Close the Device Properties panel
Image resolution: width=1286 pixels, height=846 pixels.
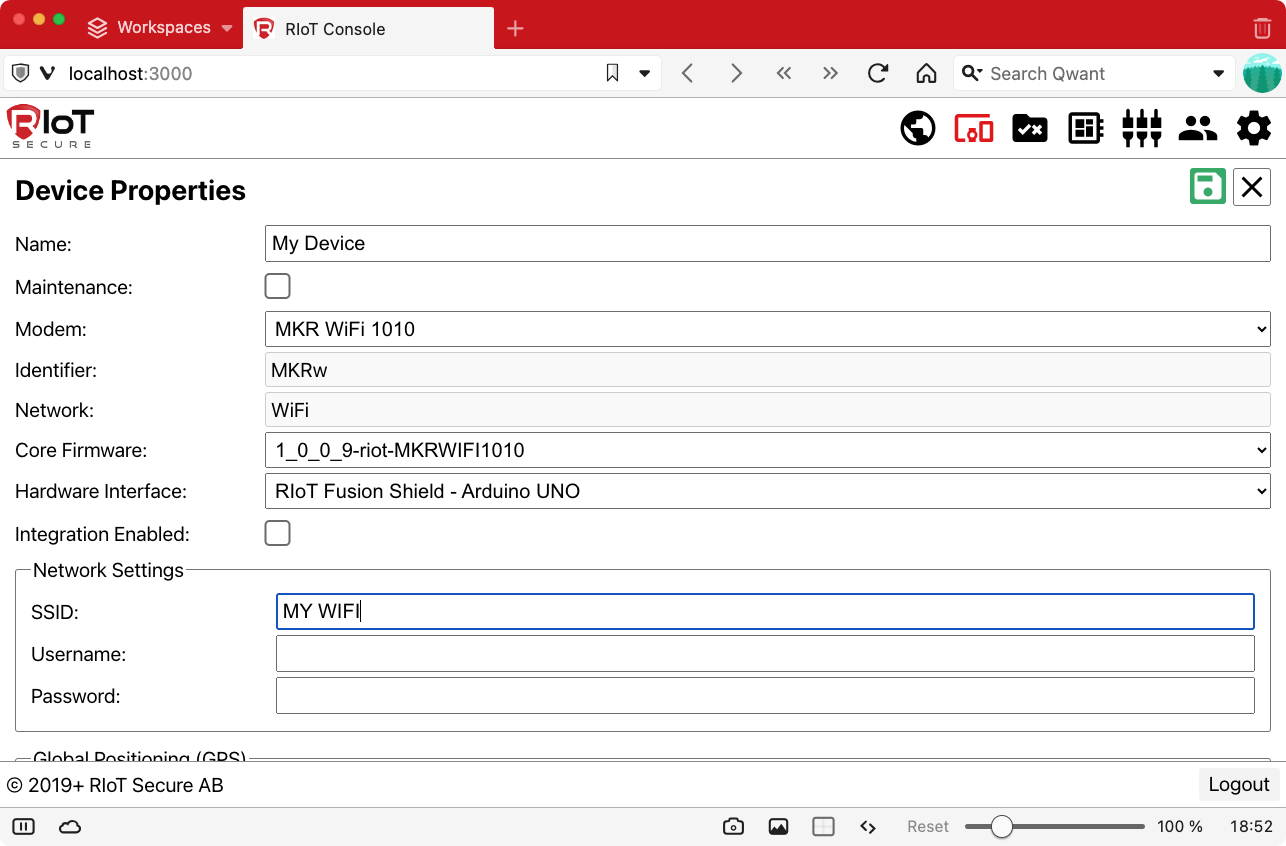pyautogui.click(x=1251, y=187)
